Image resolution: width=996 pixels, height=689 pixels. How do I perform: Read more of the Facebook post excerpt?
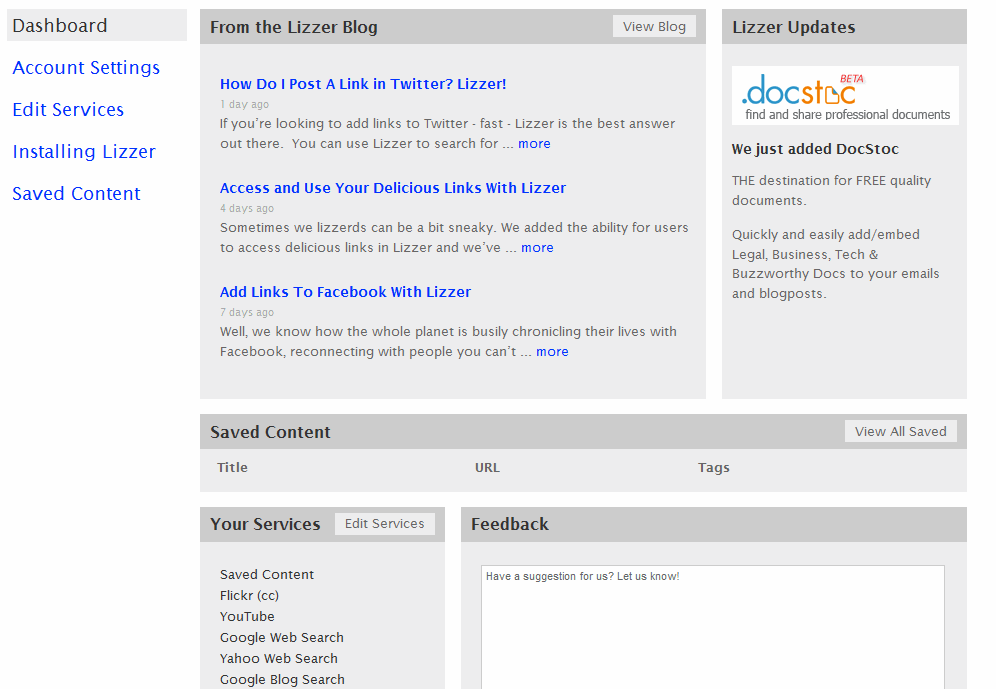[552, 352]
